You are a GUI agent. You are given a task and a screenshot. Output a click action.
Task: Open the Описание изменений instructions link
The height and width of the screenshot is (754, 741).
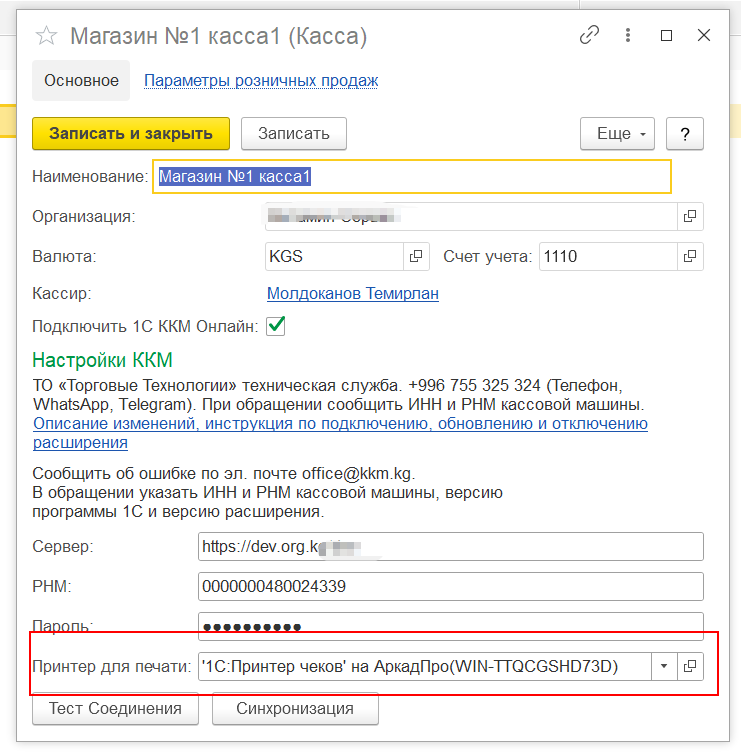(x=340, y=424)
